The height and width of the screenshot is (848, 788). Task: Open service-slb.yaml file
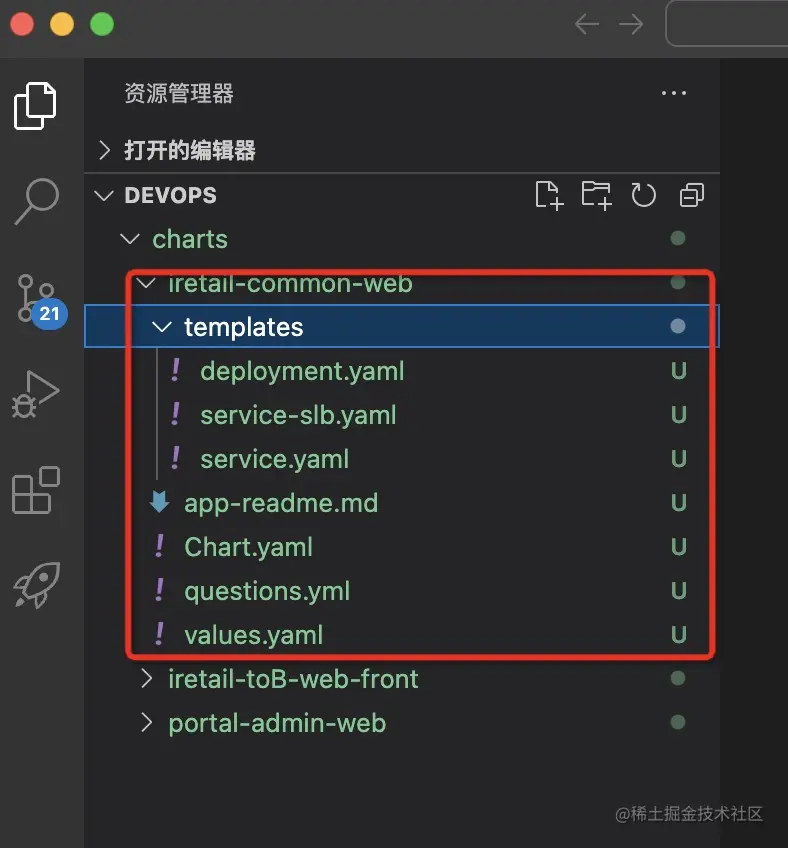click(402, 415)
